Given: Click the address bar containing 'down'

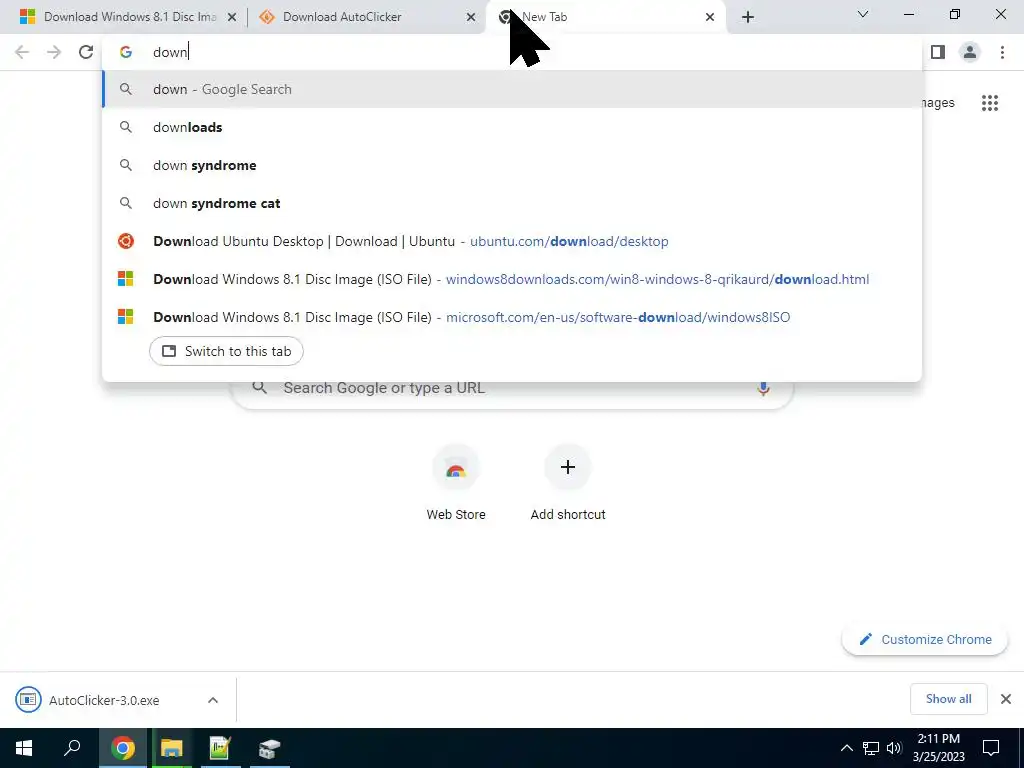Looking at the screenshot, I should tap(512, 52).
